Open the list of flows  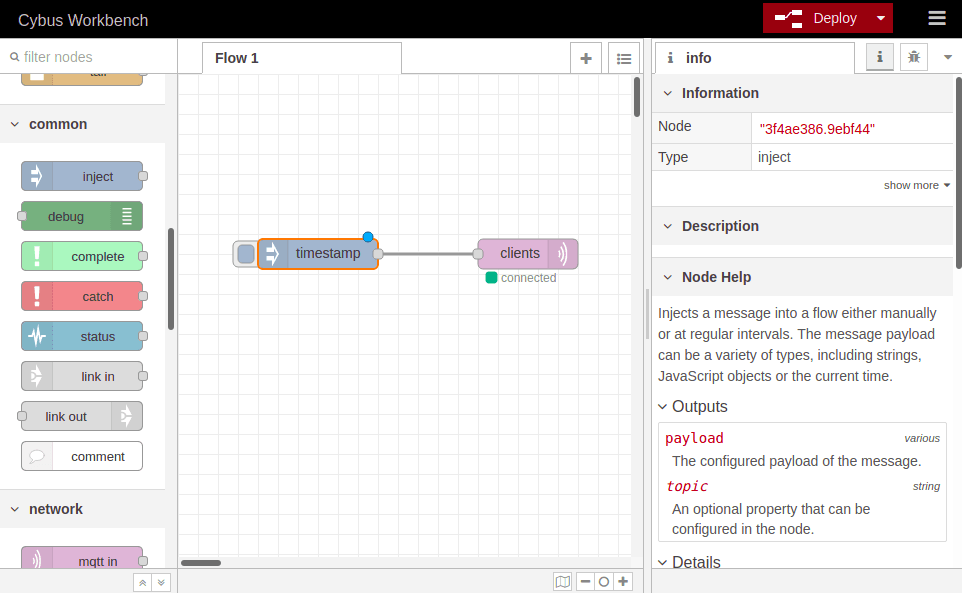[x=624, y=58]
